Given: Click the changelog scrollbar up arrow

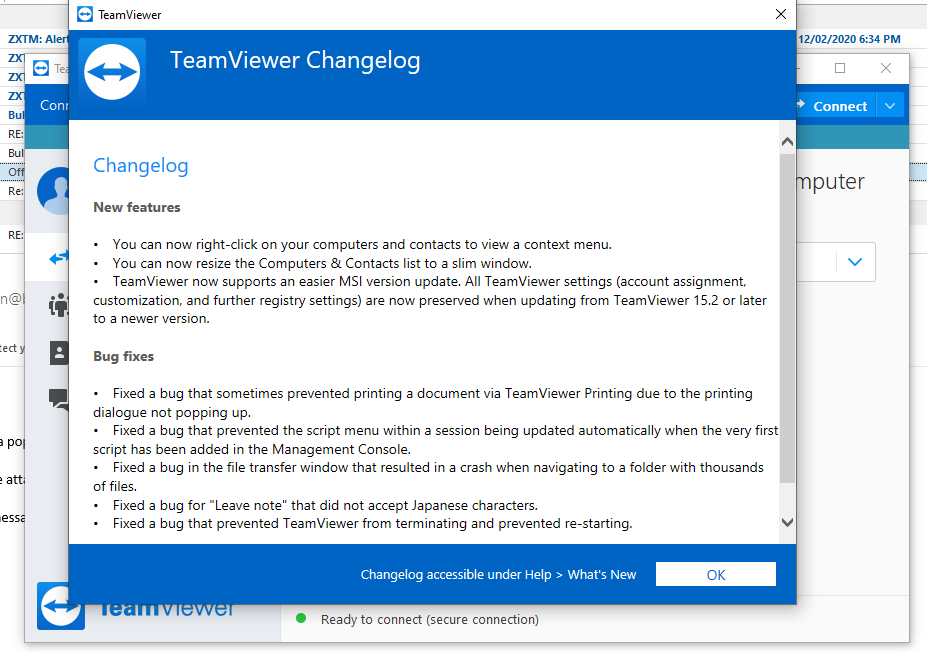Looking at the screenshot, I should (787, 142).
